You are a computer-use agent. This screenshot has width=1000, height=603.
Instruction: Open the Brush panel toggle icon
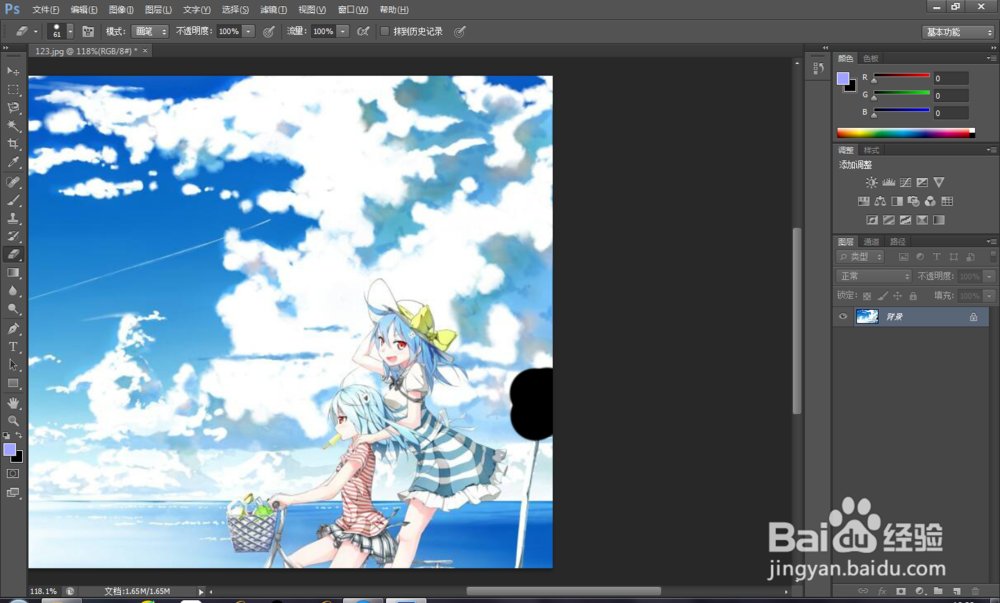(x=88, y=31)
